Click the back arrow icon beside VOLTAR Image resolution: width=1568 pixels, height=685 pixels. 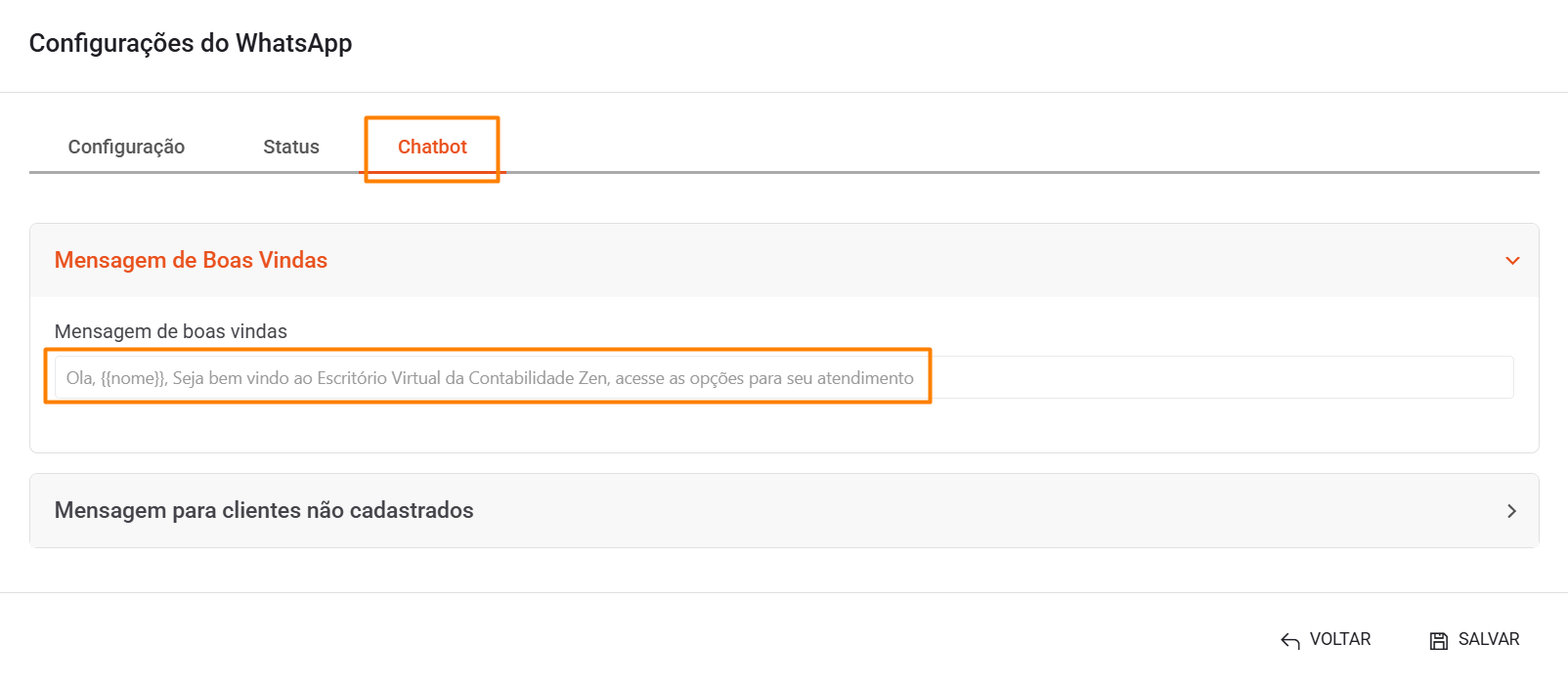(1289, 641)
